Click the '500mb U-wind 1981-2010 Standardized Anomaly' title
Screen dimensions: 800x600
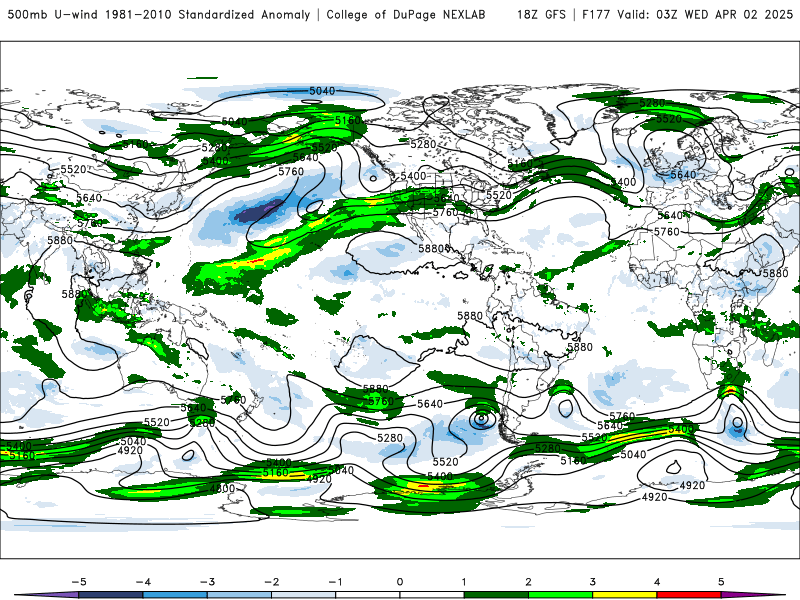click(x=158, y=15)
